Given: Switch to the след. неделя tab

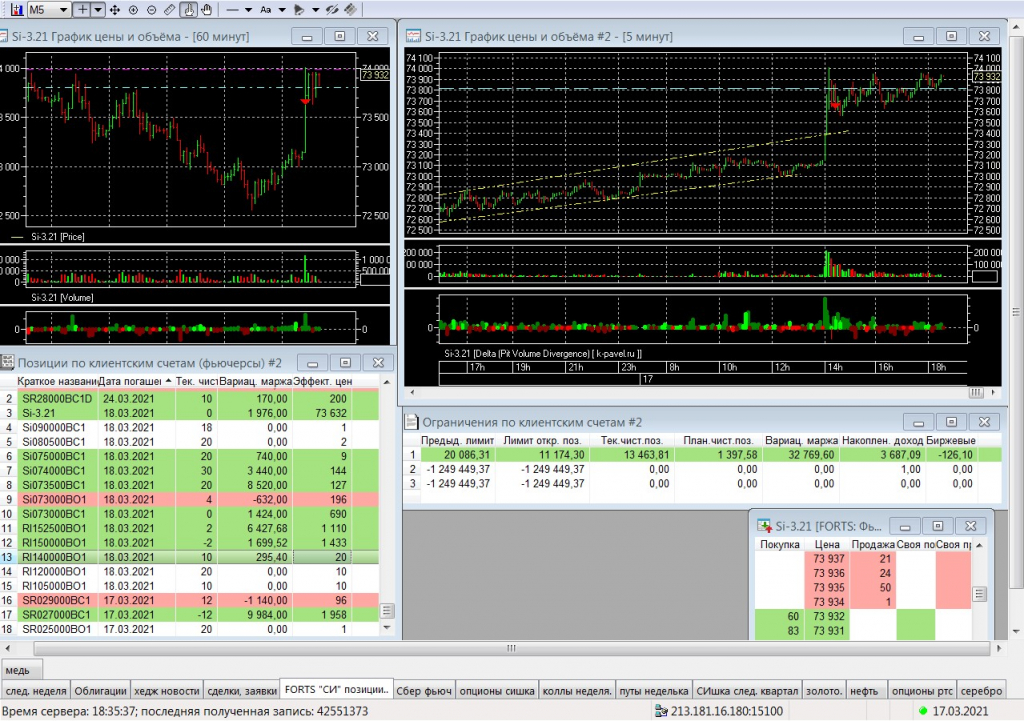Looking at the screenshot, I should 36,690.
